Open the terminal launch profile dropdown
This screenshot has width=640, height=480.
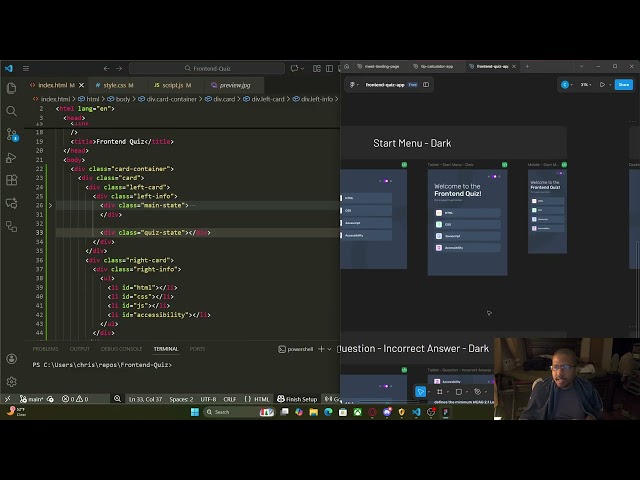(329, 349)
